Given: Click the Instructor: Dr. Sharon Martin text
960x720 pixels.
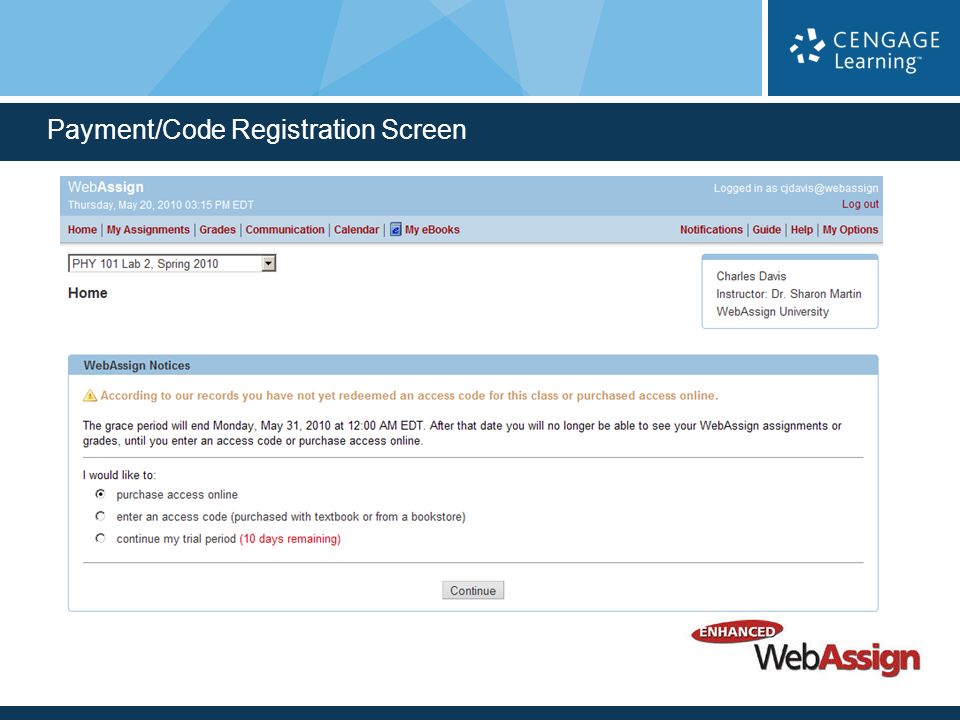Looking at the screenshot, I should pyautogui.click(x=789, y=294).
